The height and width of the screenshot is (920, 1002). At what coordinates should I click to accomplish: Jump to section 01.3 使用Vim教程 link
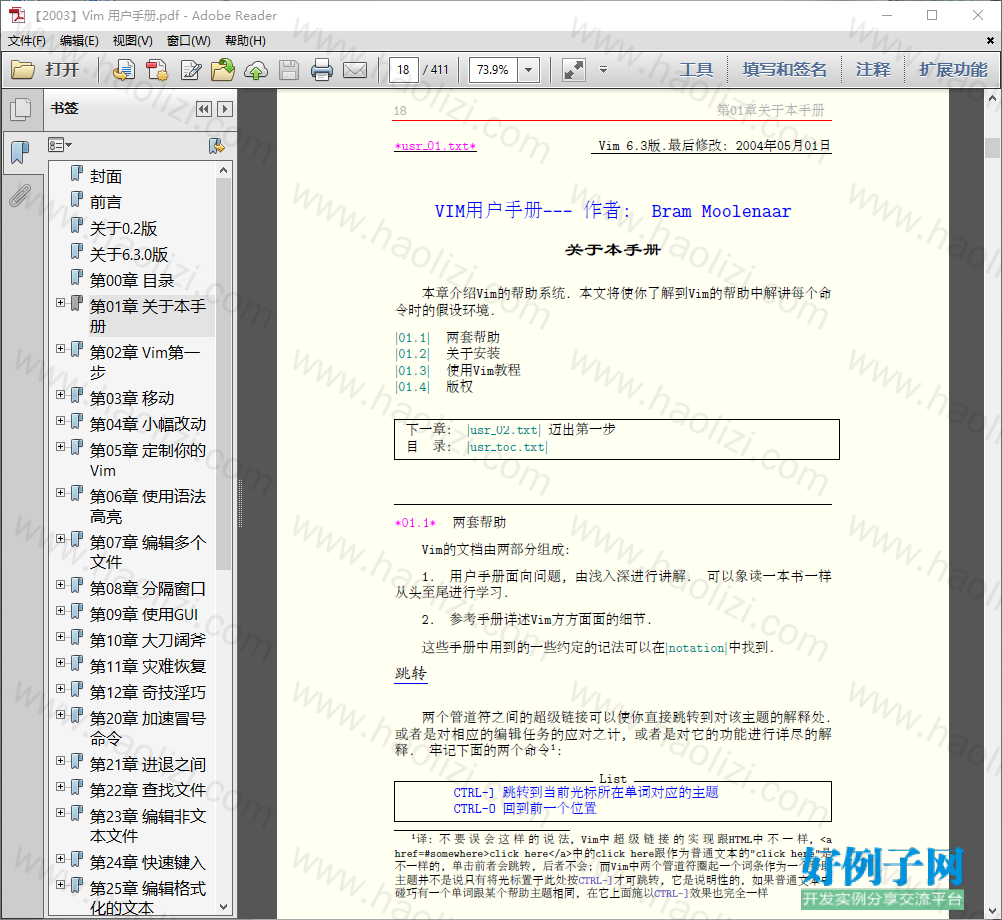[412, 371]
